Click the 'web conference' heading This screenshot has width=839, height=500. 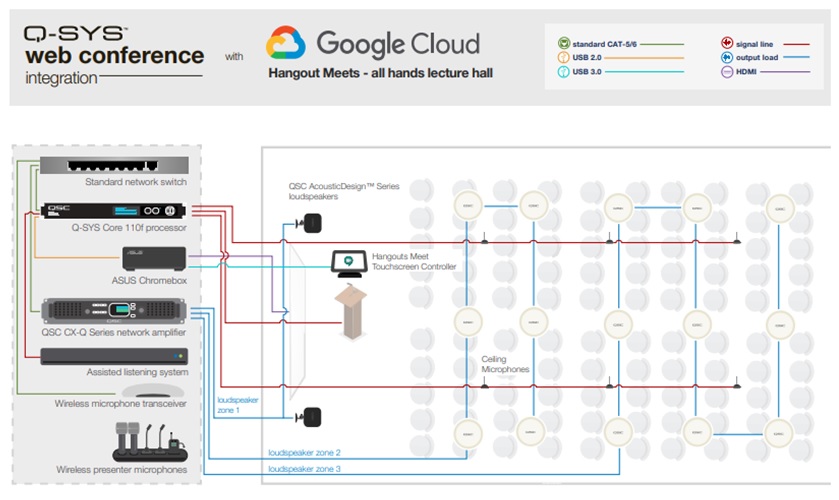(x=115, y=56)
